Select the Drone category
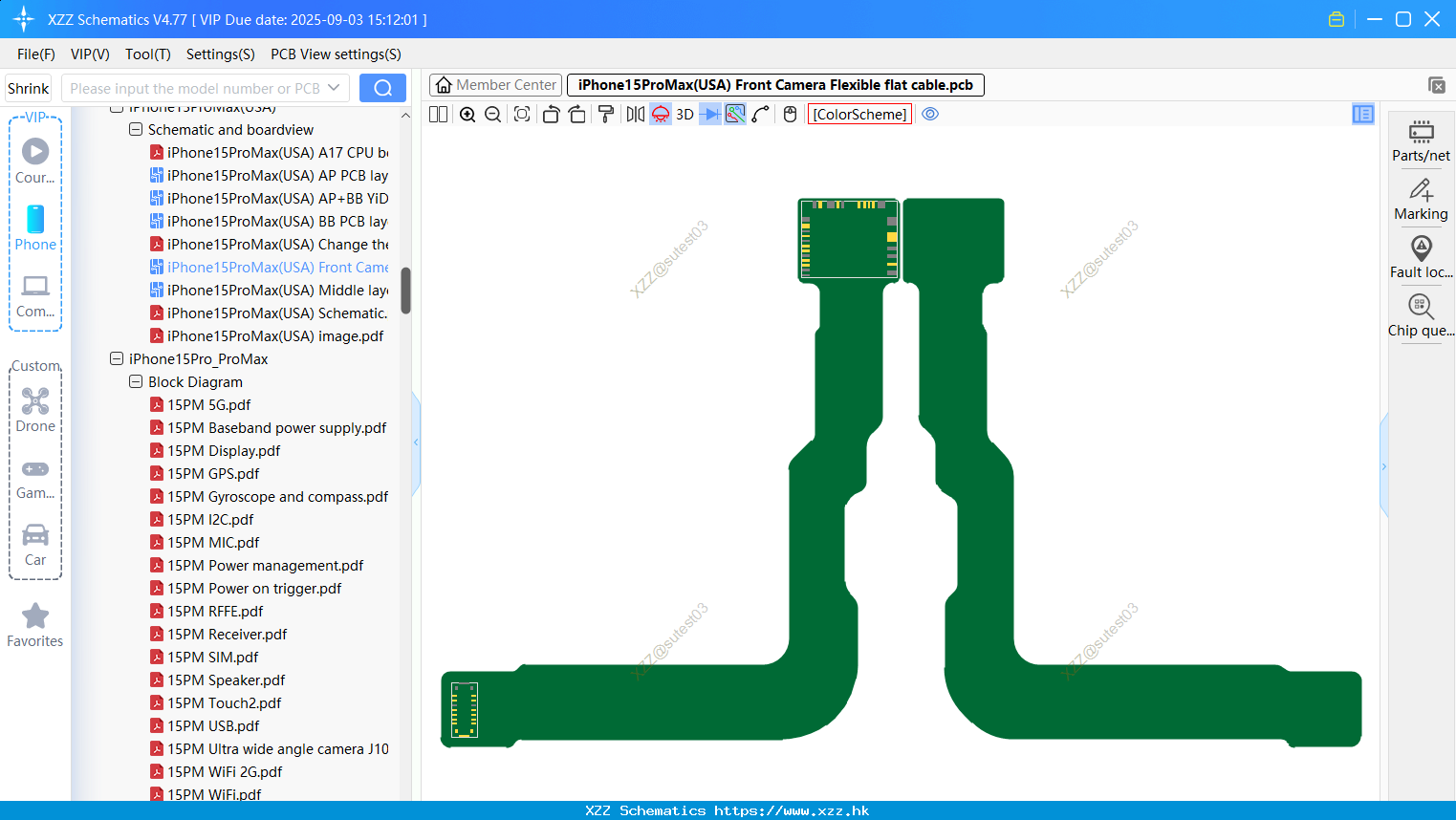The height and width of the screenshot is (820, 1456). point(35,411)
